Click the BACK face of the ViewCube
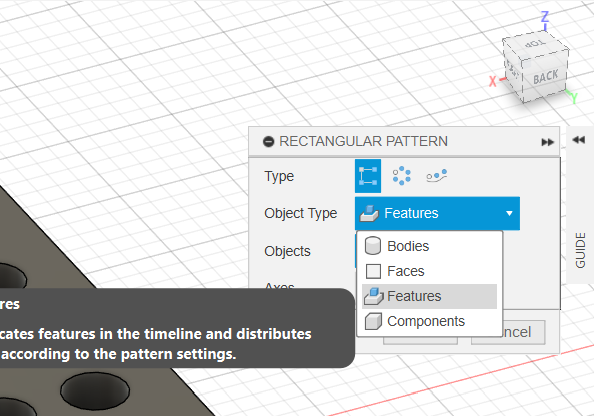 click(546, 77)
